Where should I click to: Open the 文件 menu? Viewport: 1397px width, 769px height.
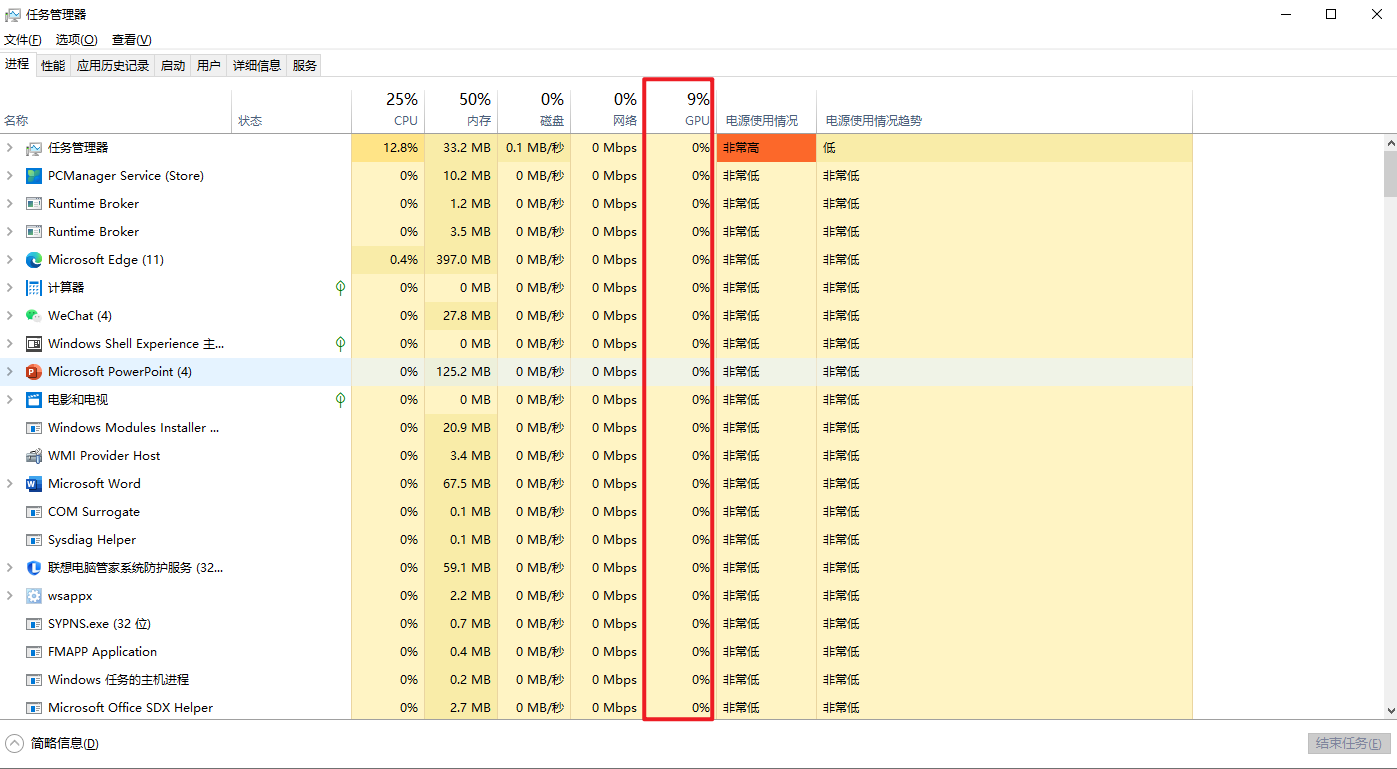tap(22, 40)
